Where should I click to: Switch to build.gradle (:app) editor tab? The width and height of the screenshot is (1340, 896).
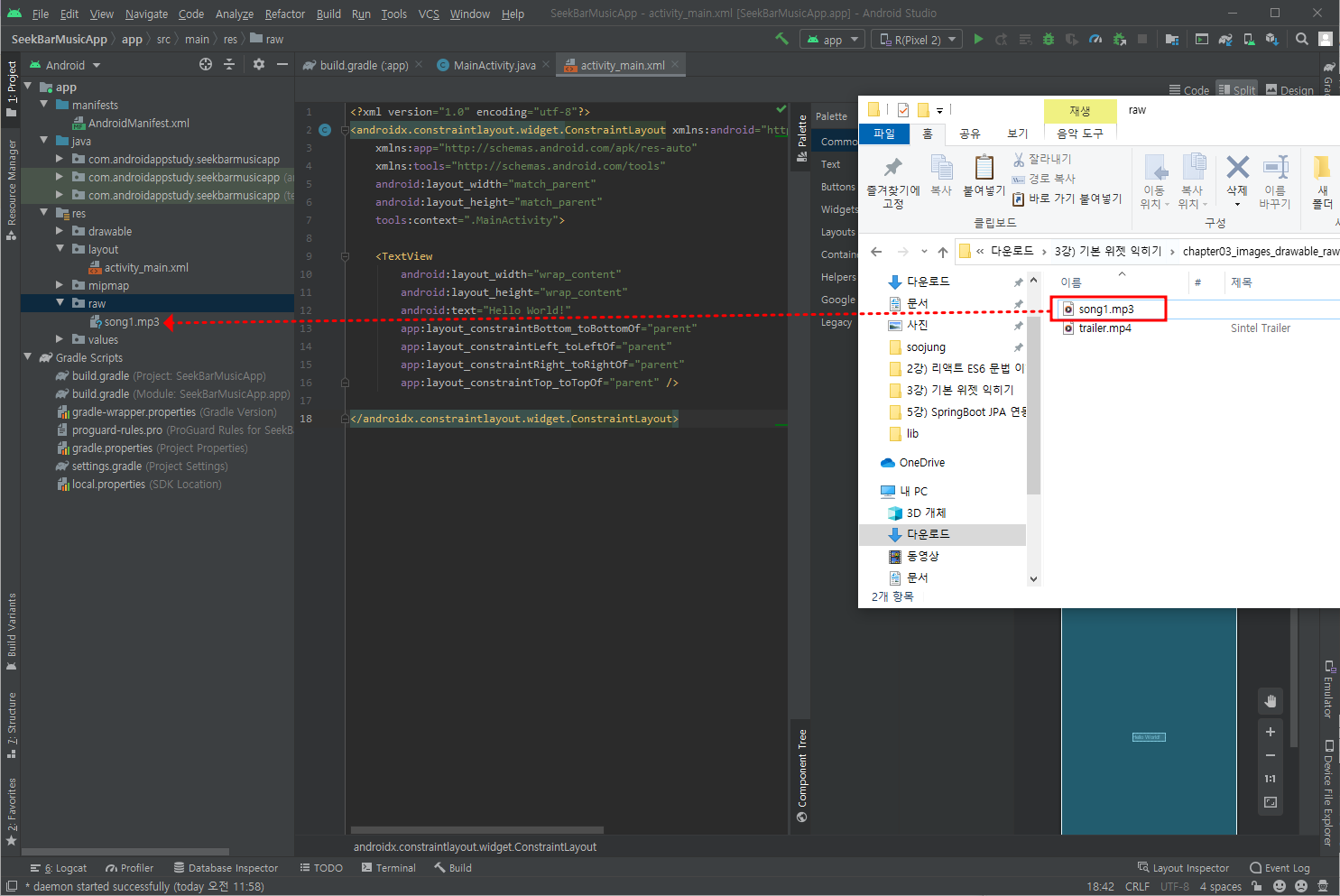[363, 65]
